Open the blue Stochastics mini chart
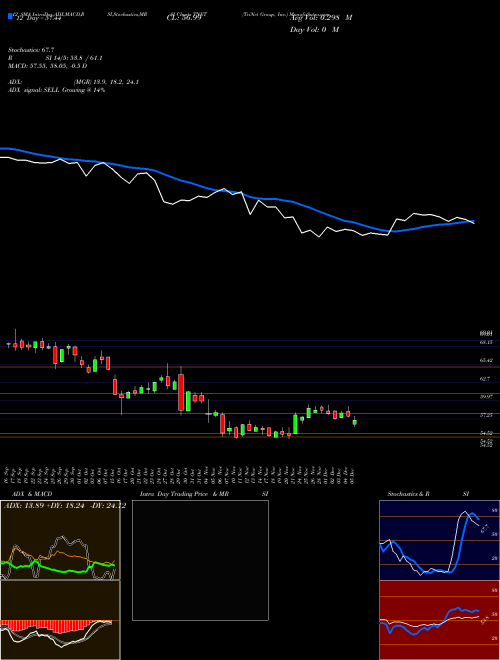The width and height of the screenshot is (500, 660). pyautogui.click(x=439, y=540)
